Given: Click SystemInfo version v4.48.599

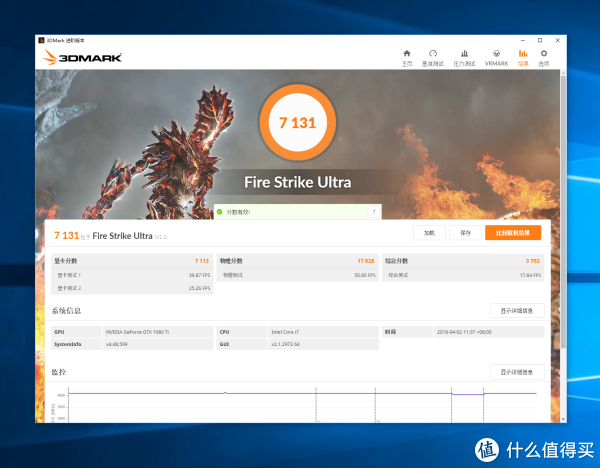Looking at the screenshot, I should (117, 344).
